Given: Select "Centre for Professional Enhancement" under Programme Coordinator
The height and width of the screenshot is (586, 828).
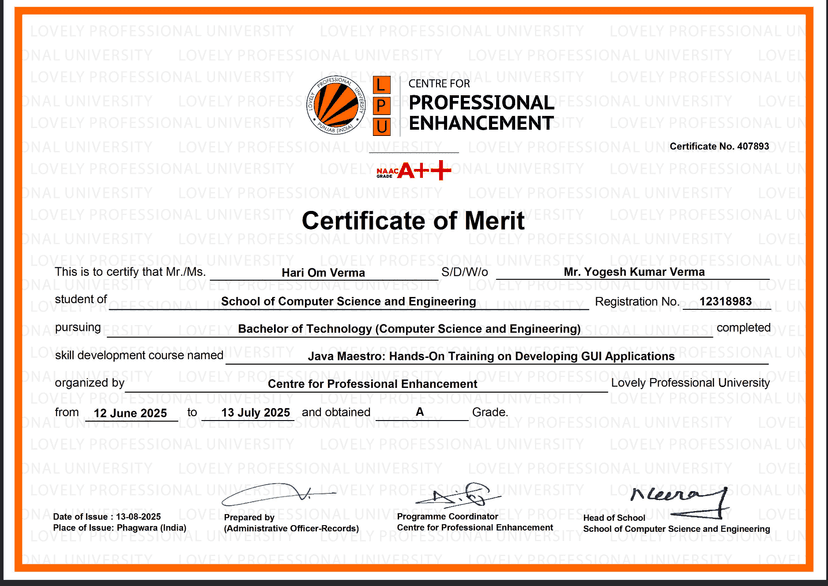Looking at the screenshot, I should pyautogui.click(x=475, y=527).
